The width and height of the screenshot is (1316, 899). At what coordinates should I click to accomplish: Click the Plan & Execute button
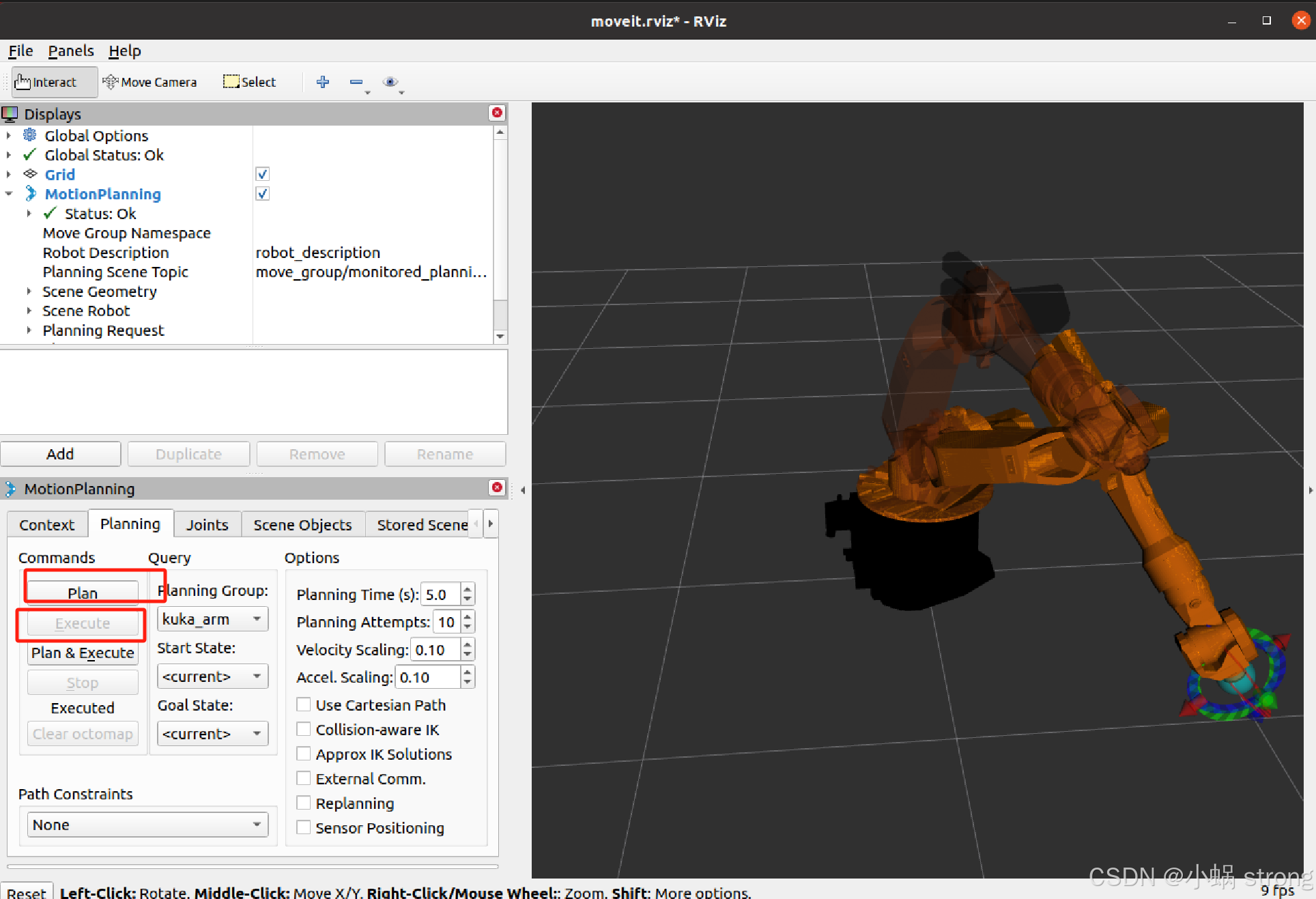click(83, 653)
